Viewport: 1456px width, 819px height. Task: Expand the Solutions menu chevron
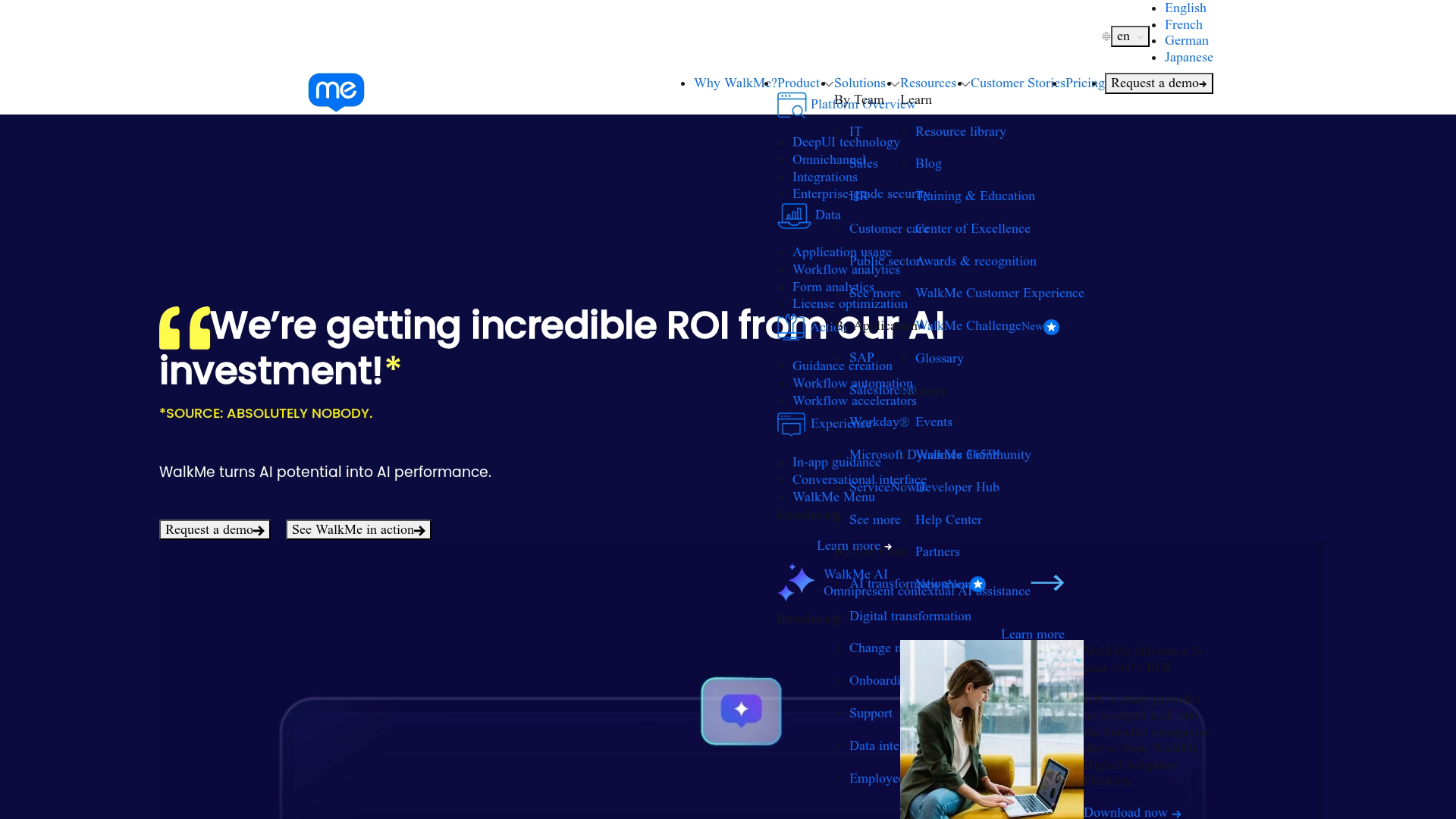coord(895,84)
